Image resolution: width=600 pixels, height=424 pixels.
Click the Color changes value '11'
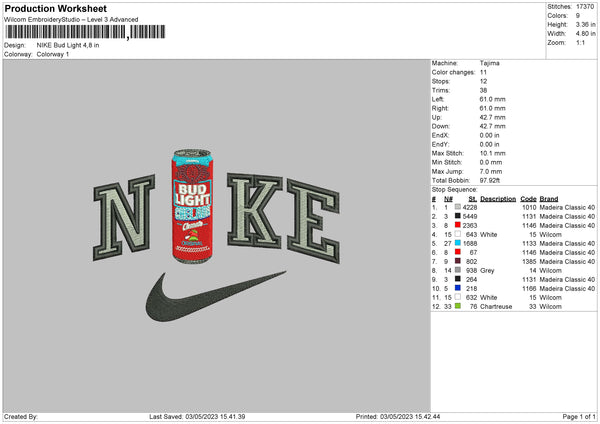point(483,72)
